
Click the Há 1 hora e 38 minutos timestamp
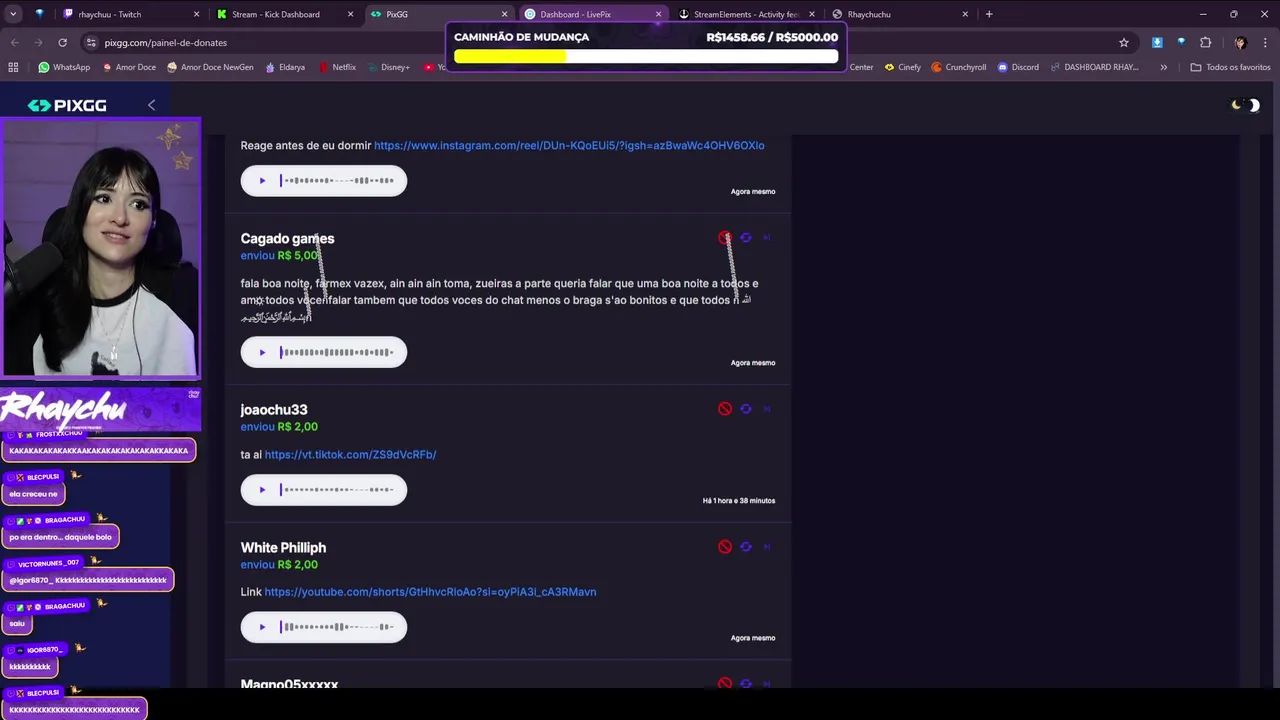pyautogui.click(x=739, y=501)
